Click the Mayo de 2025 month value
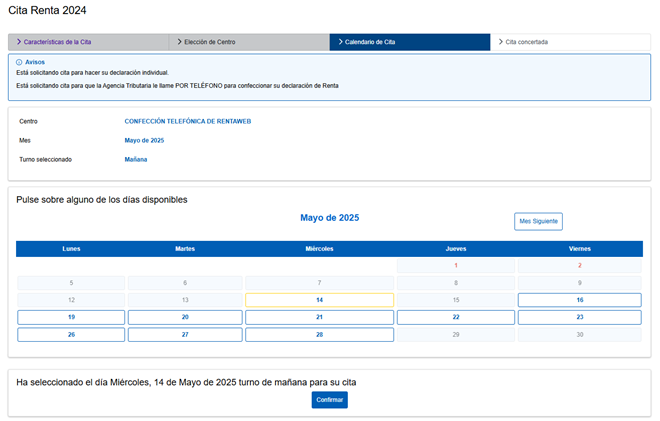Image resolution: width=660 pixels, height=421 pixels. tap(144, 140)
